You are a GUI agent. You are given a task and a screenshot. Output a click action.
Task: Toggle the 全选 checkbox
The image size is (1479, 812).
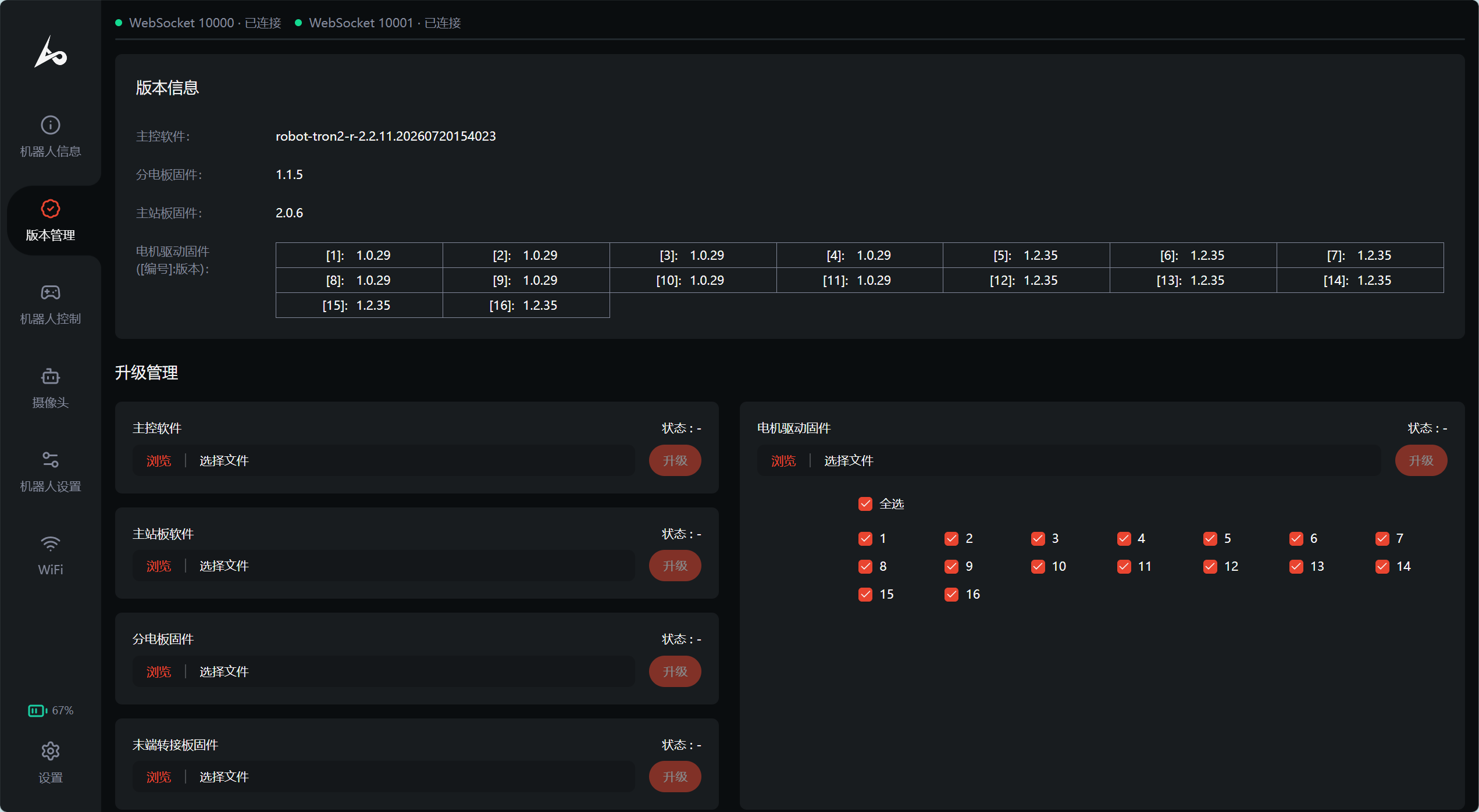click(865, 503)
